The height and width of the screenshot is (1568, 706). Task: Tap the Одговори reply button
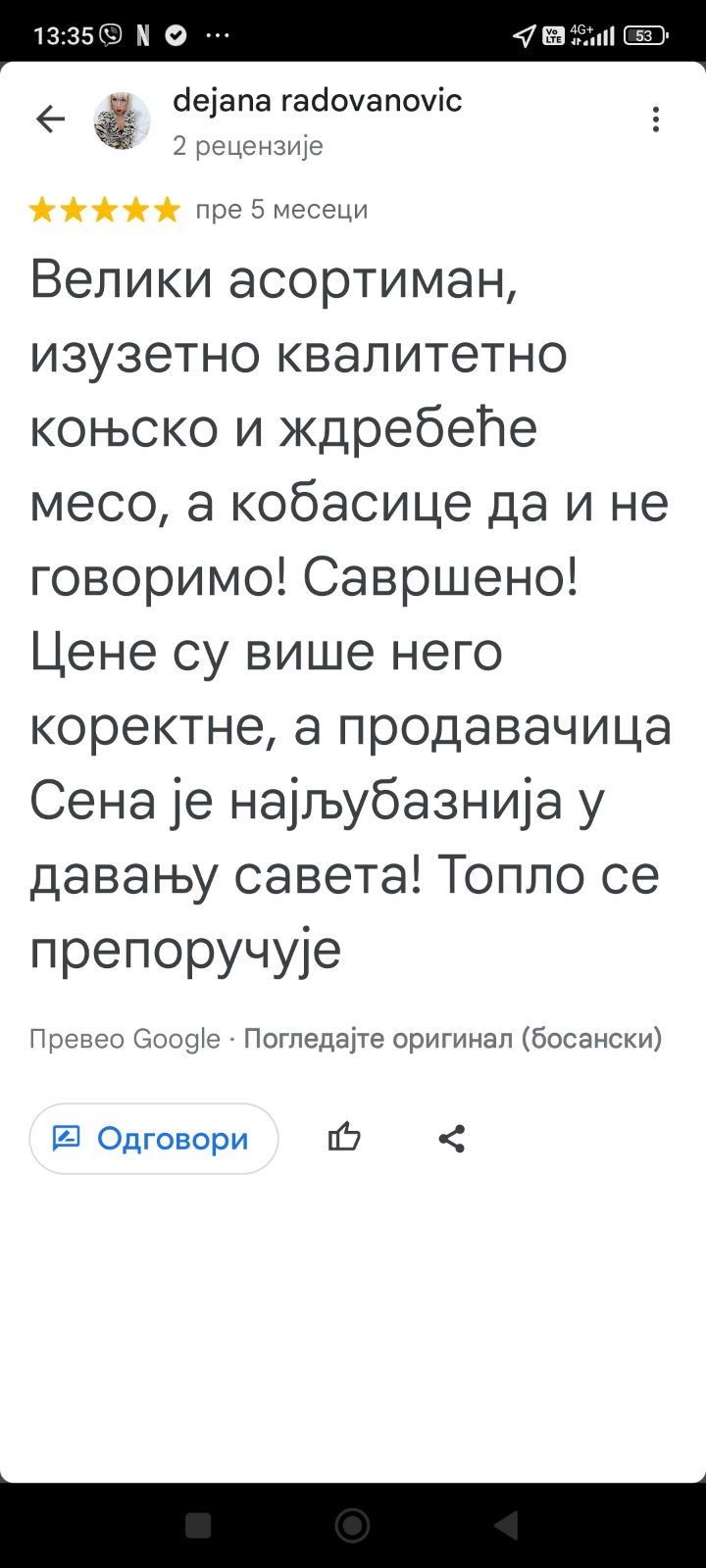154,1138
